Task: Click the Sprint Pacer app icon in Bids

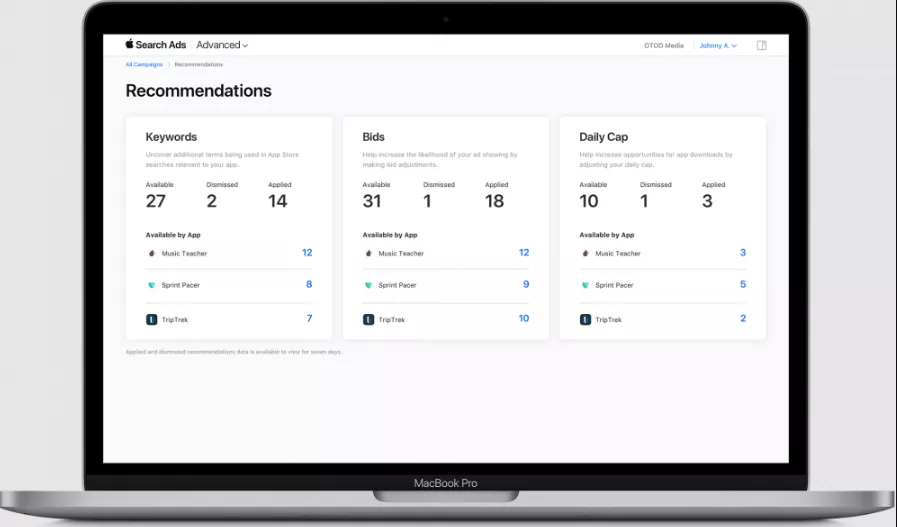Action: coord(368,285)
